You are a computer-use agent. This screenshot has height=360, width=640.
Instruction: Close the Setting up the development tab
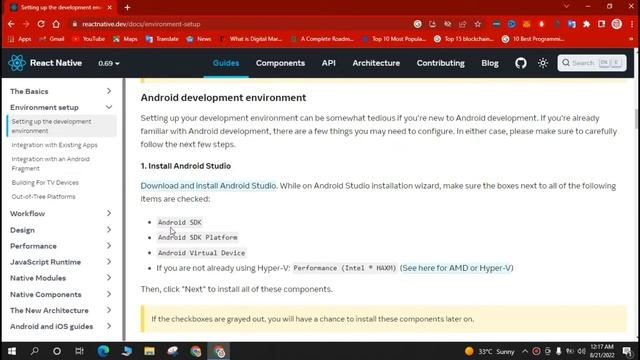tap(109, 7)
